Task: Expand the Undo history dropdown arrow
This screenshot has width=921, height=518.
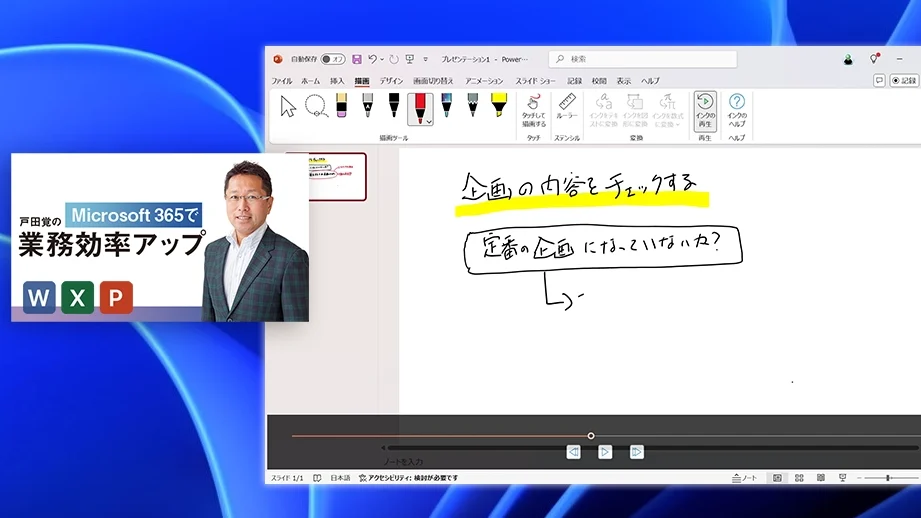Action: point(383,59)
